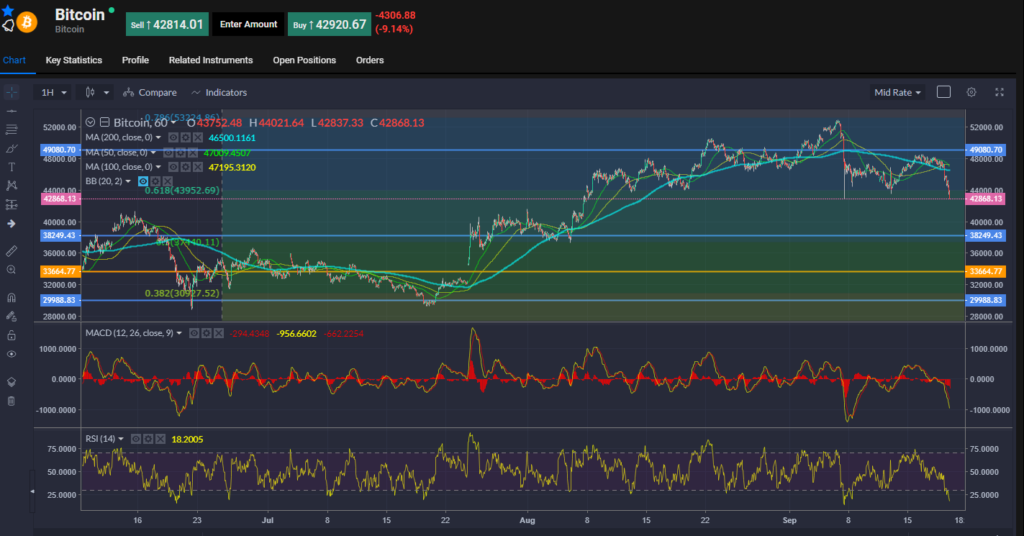Open MACD settings gear
The image size is (1024, 536).
[206, 334]
